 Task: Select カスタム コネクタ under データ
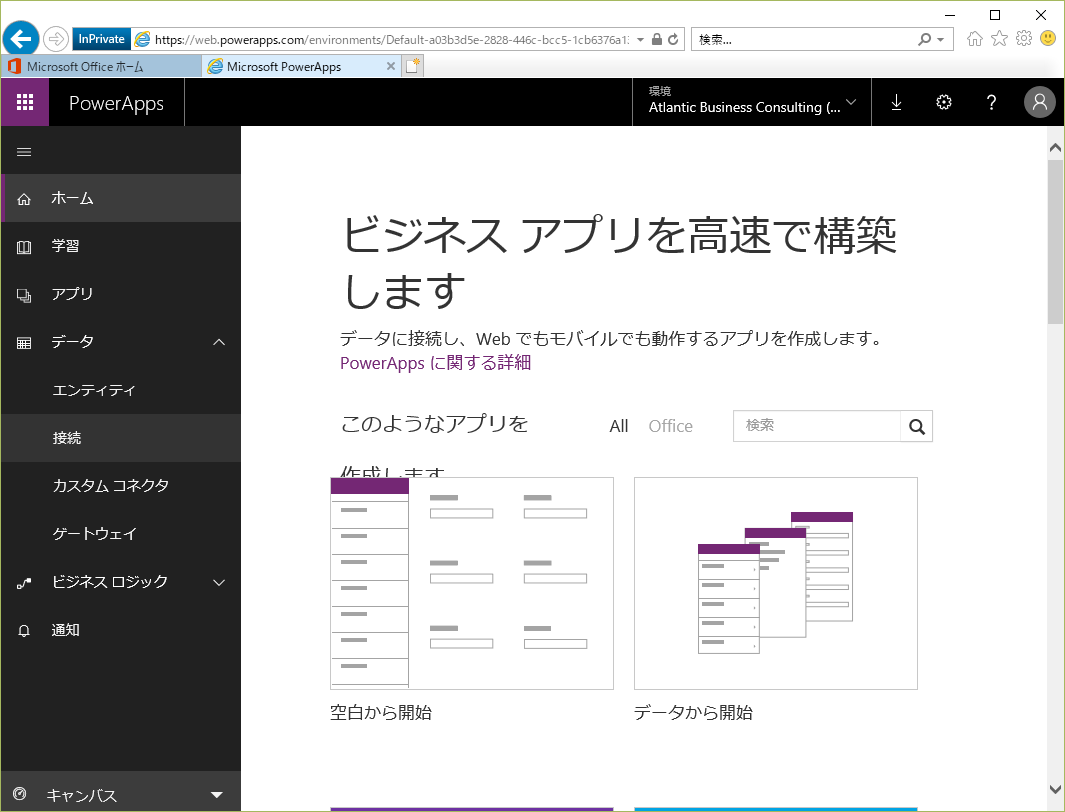point(121,486)
